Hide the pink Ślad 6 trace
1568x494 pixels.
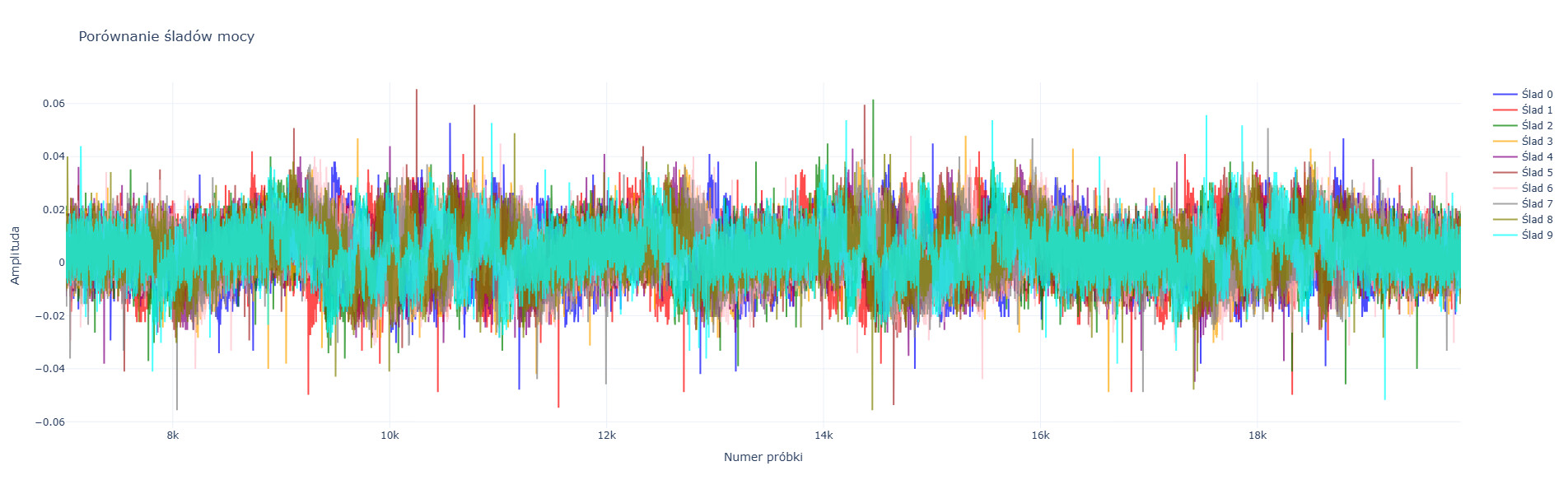click(x=1536, y=189)
